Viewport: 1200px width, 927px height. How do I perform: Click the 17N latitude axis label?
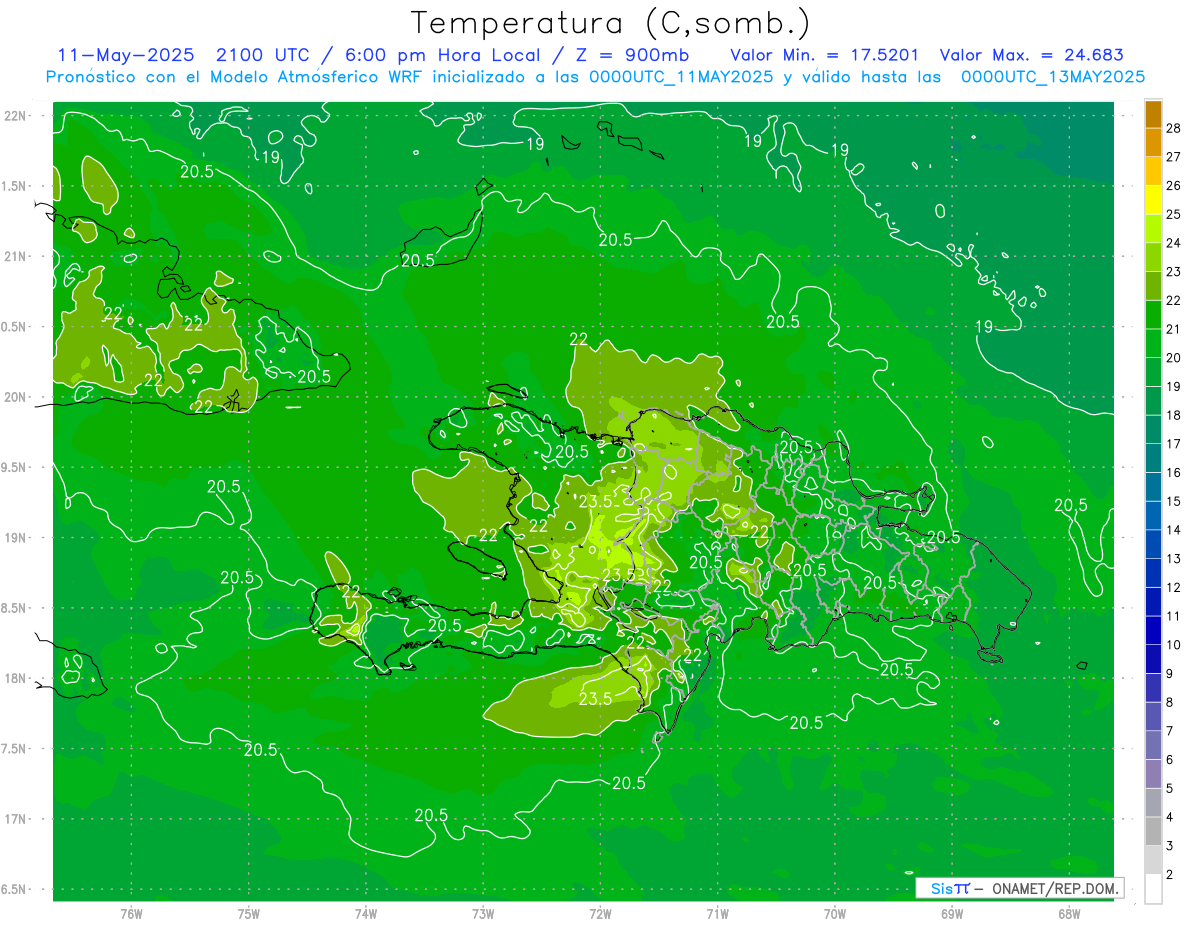click(15, 820)
